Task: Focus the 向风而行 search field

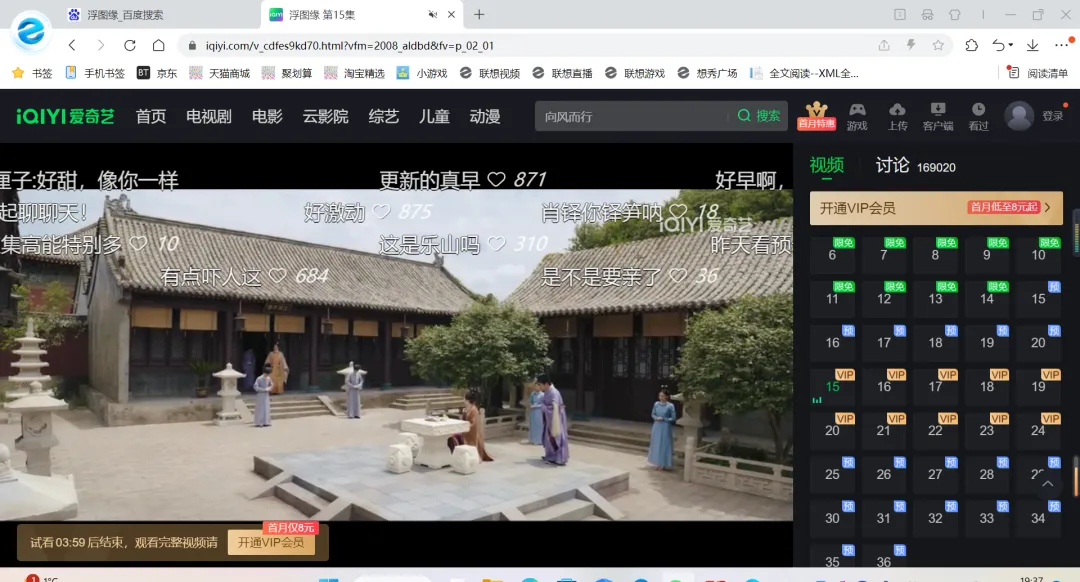Action: [630, 116]
